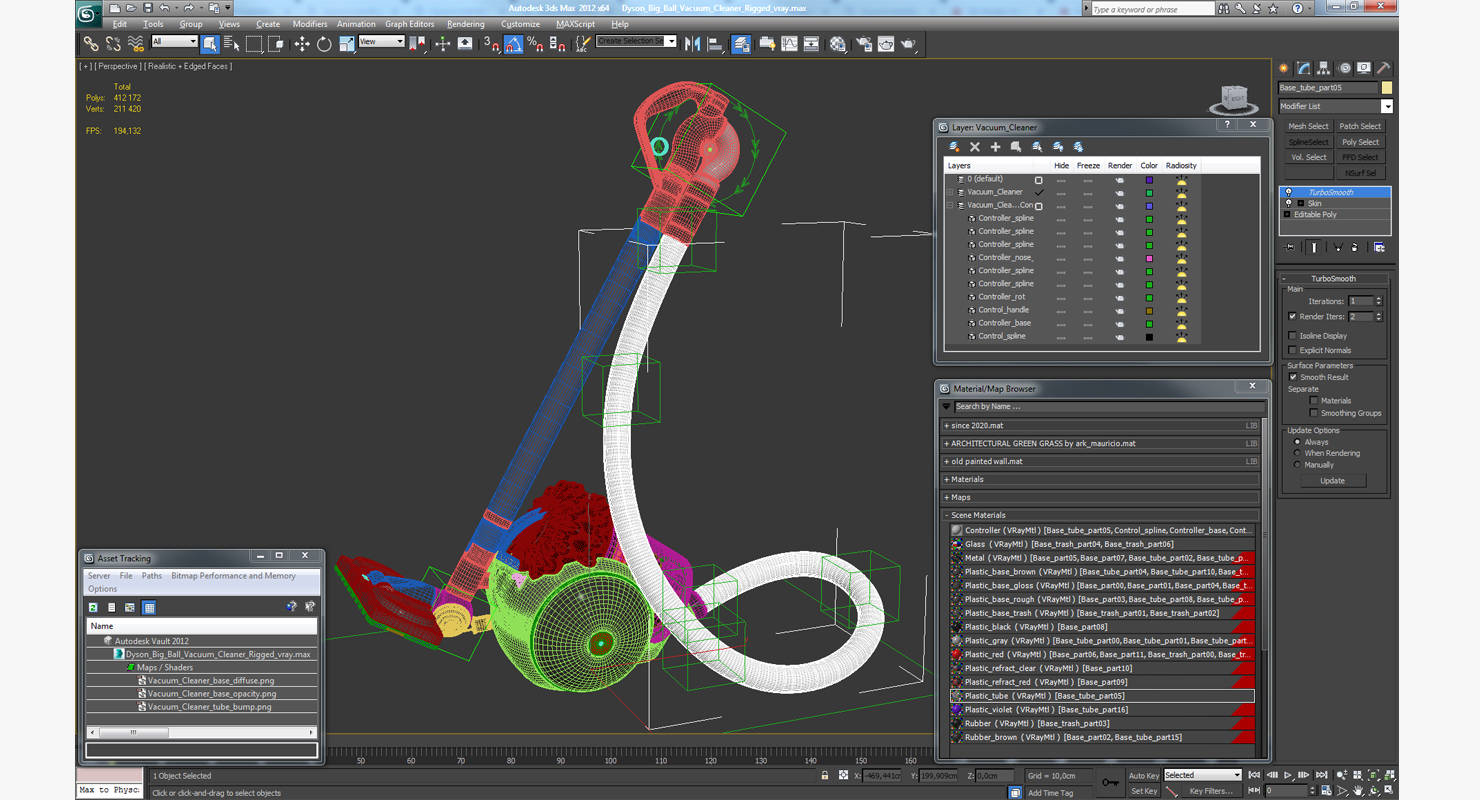Viewport: 1480px width, 800px height.
Task: Click the Mesh Select button
Action: coord(1308,126)
